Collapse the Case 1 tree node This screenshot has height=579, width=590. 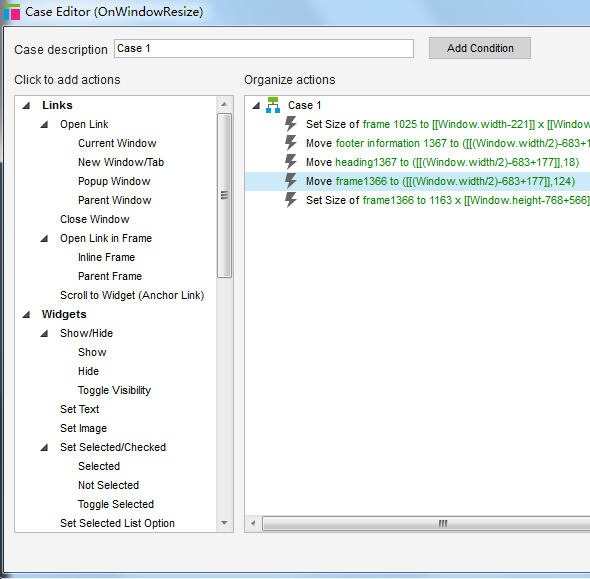[256, 106]
